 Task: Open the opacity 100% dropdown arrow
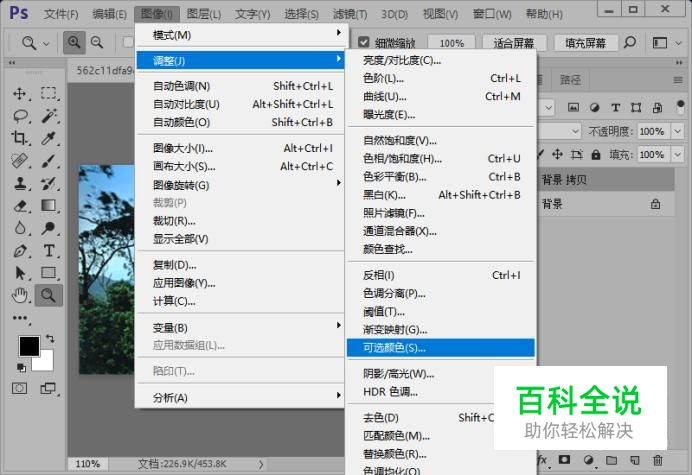[677, 131]
